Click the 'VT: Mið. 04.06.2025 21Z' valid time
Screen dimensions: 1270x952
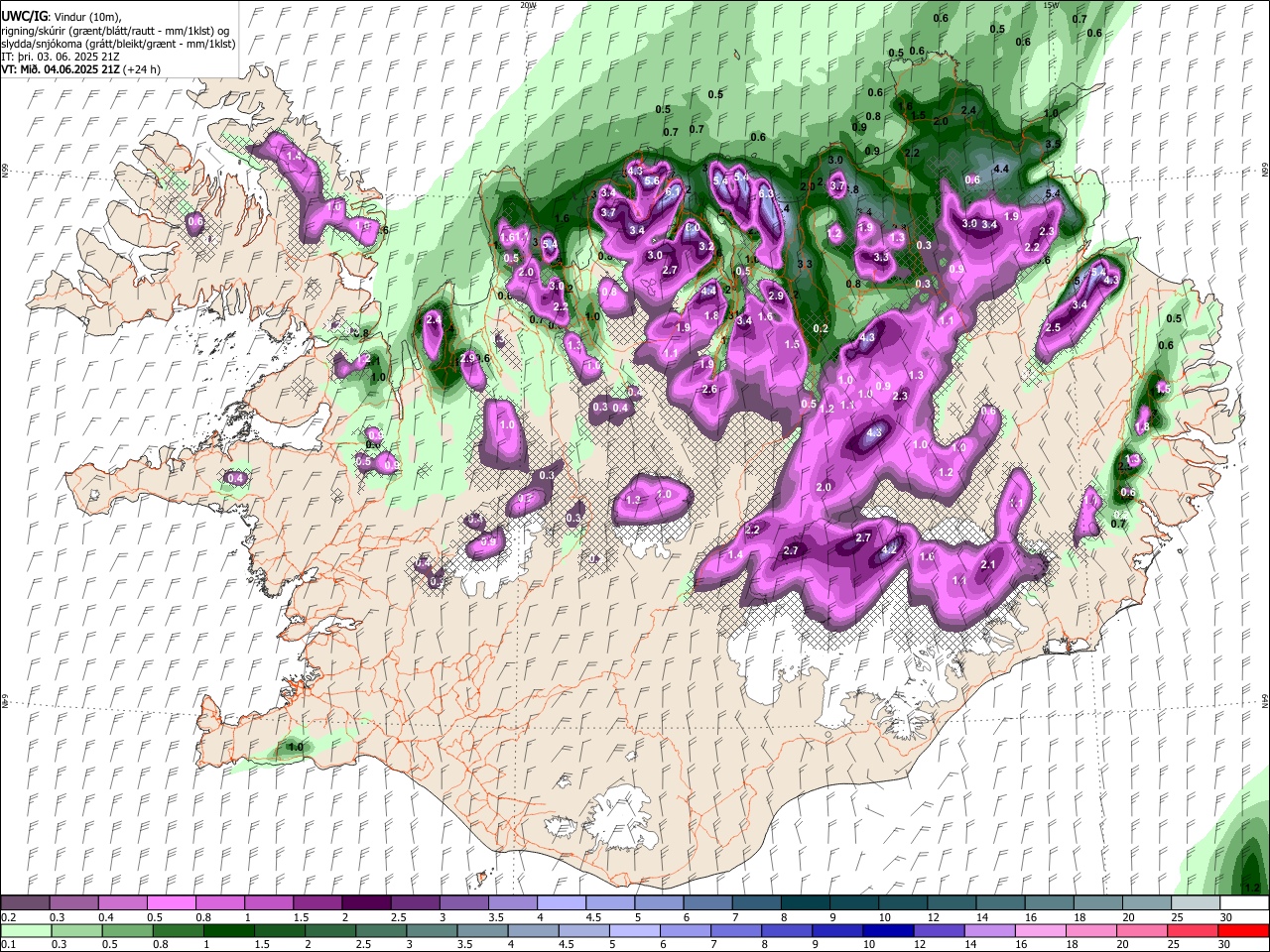[62, 69]
